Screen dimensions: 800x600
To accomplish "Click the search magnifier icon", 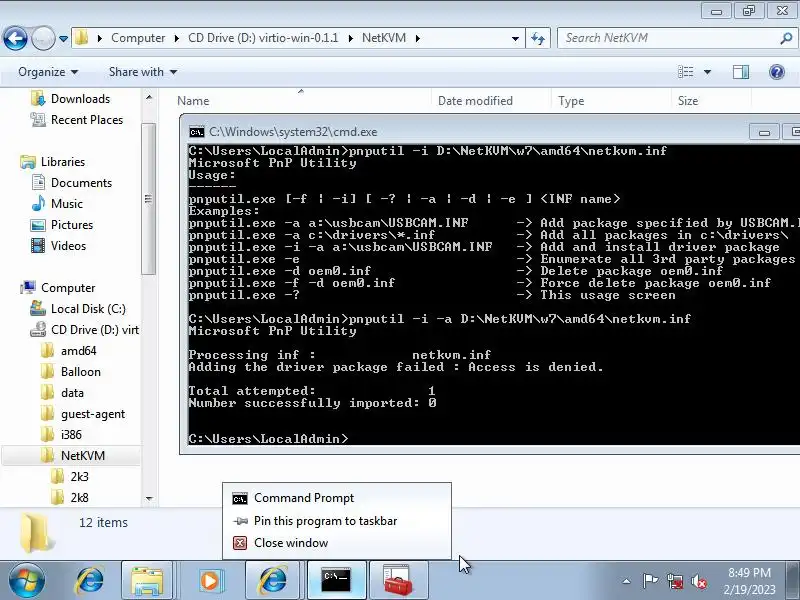I will (x=786, y=38).
